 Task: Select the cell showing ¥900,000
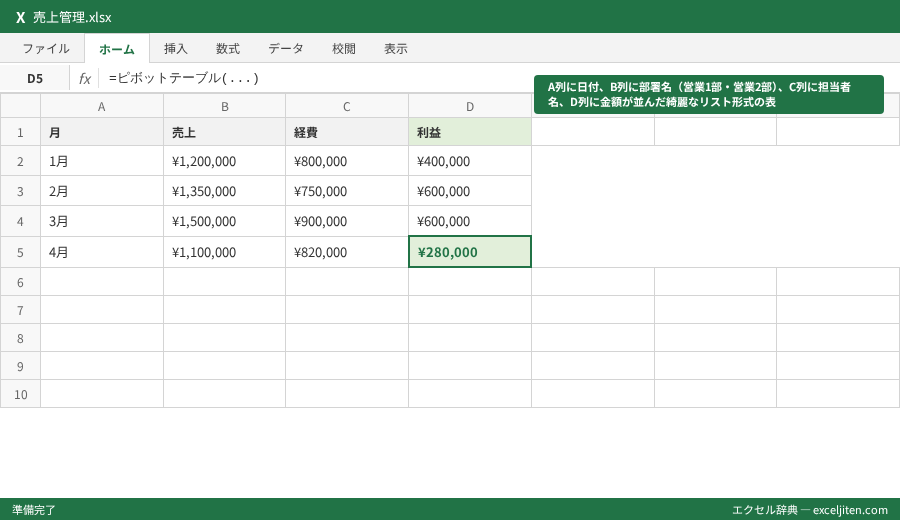[x=347, y=221]
